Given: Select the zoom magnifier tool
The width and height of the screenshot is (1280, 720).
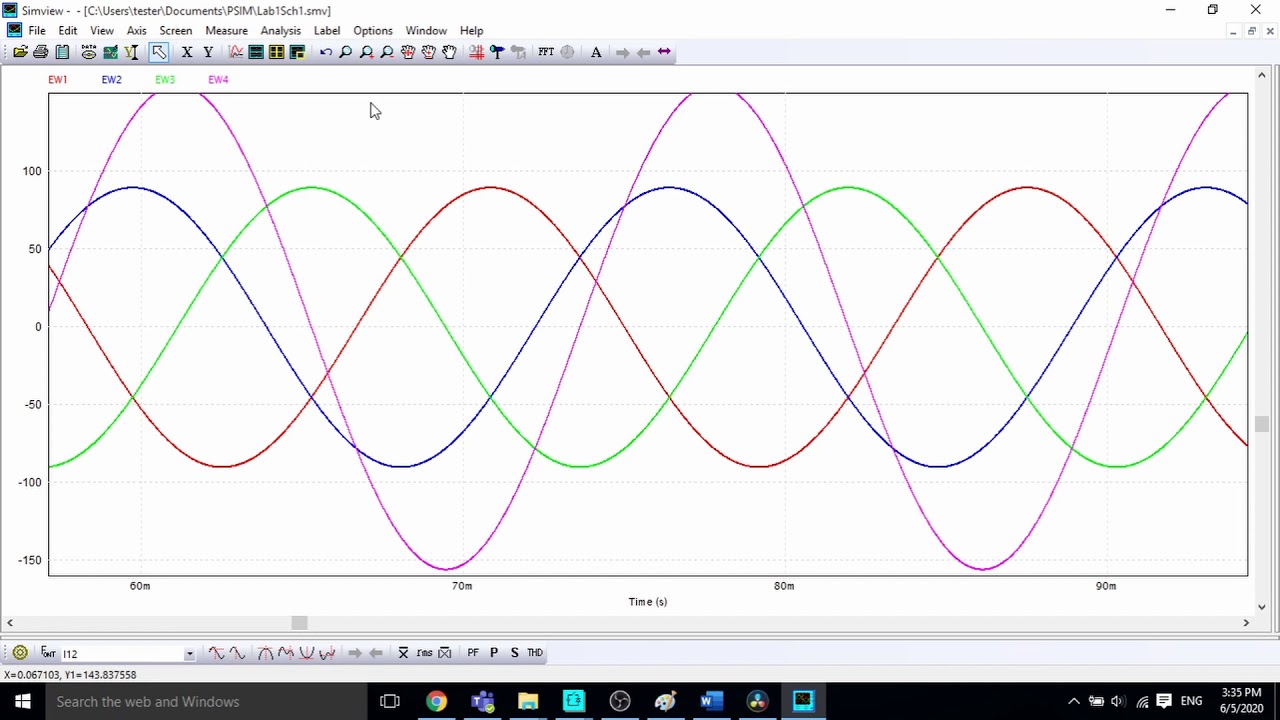Looking at the screenshot, I should click(345, 52).
